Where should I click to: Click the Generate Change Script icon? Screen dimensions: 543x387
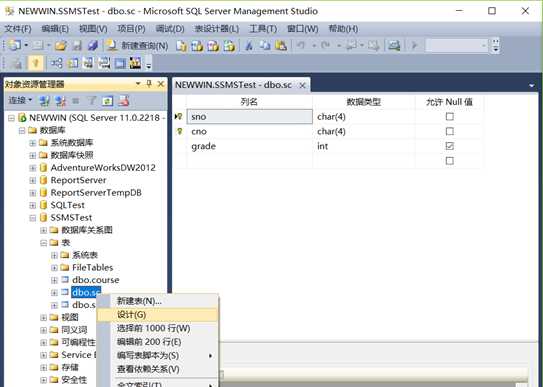(16, 63)
